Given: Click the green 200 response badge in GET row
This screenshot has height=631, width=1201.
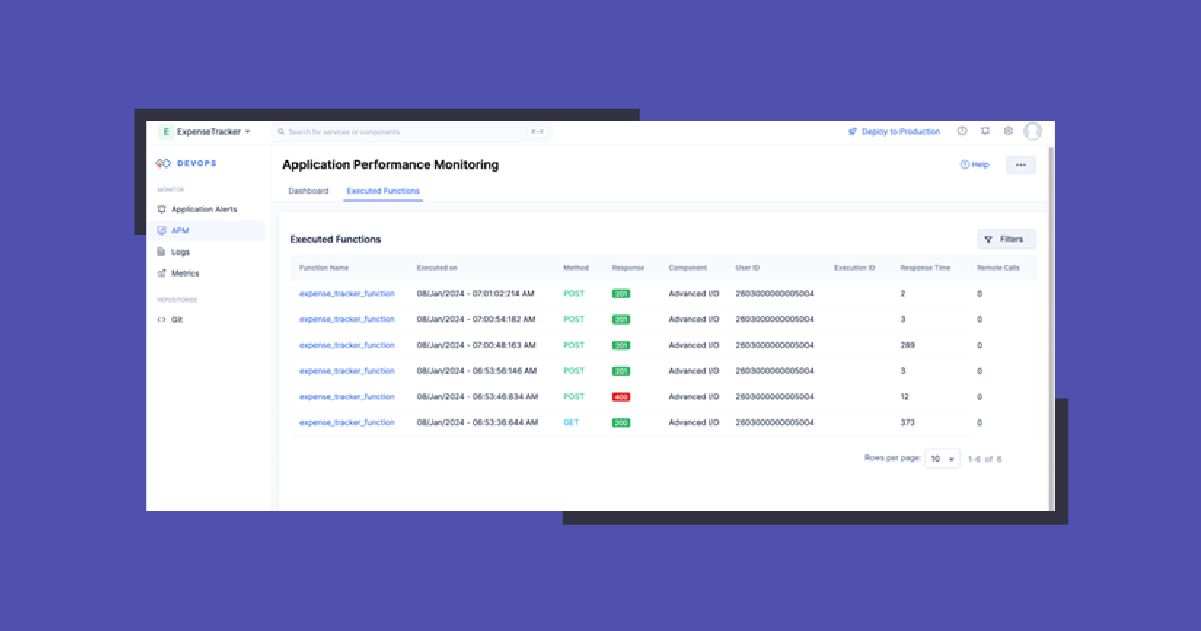Looking at the screenshot, I should pos(621,423).
